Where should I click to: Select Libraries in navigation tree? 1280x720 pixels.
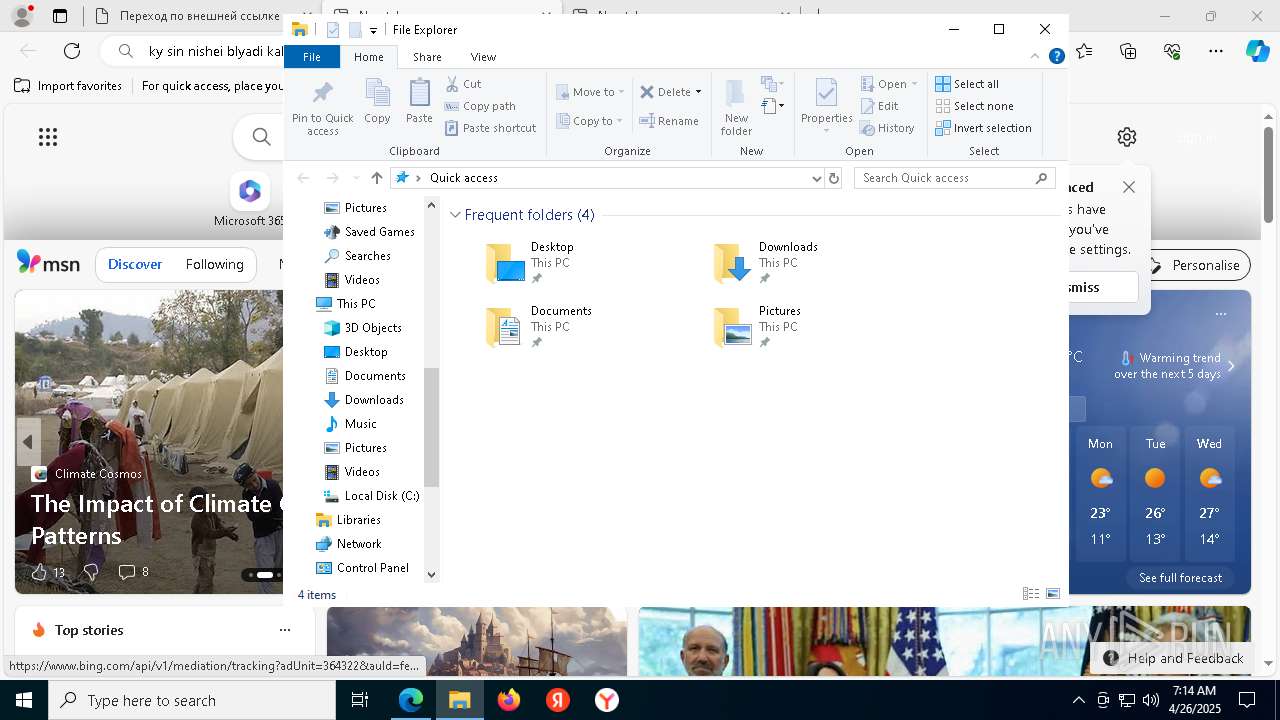348,520
